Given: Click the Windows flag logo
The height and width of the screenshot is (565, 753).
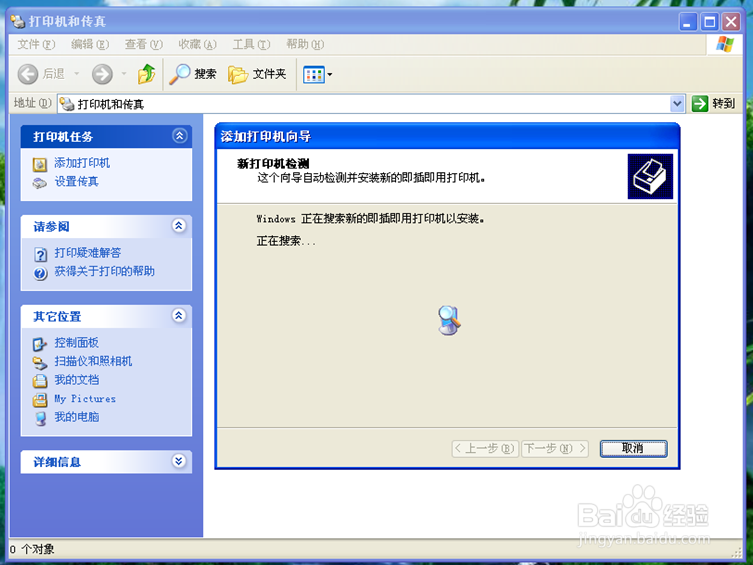Looking at the screenshot, I should point(724,44).
